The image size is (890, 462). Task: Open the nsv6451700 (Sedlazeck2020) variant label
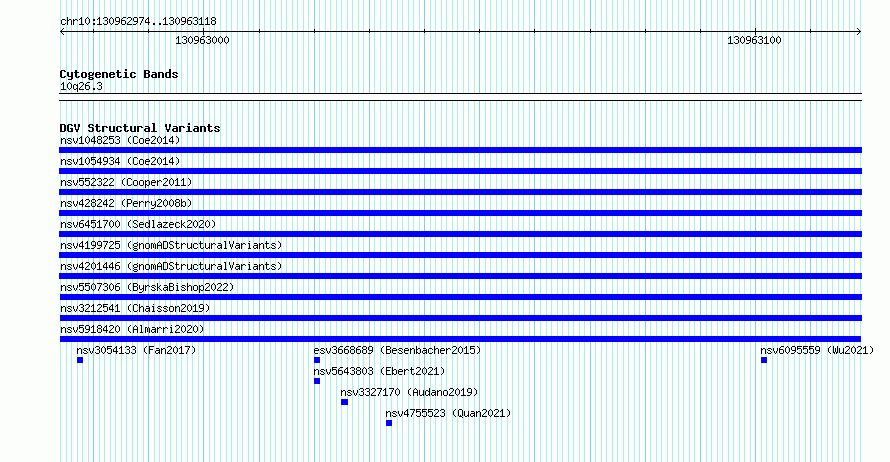pos(138,224)
